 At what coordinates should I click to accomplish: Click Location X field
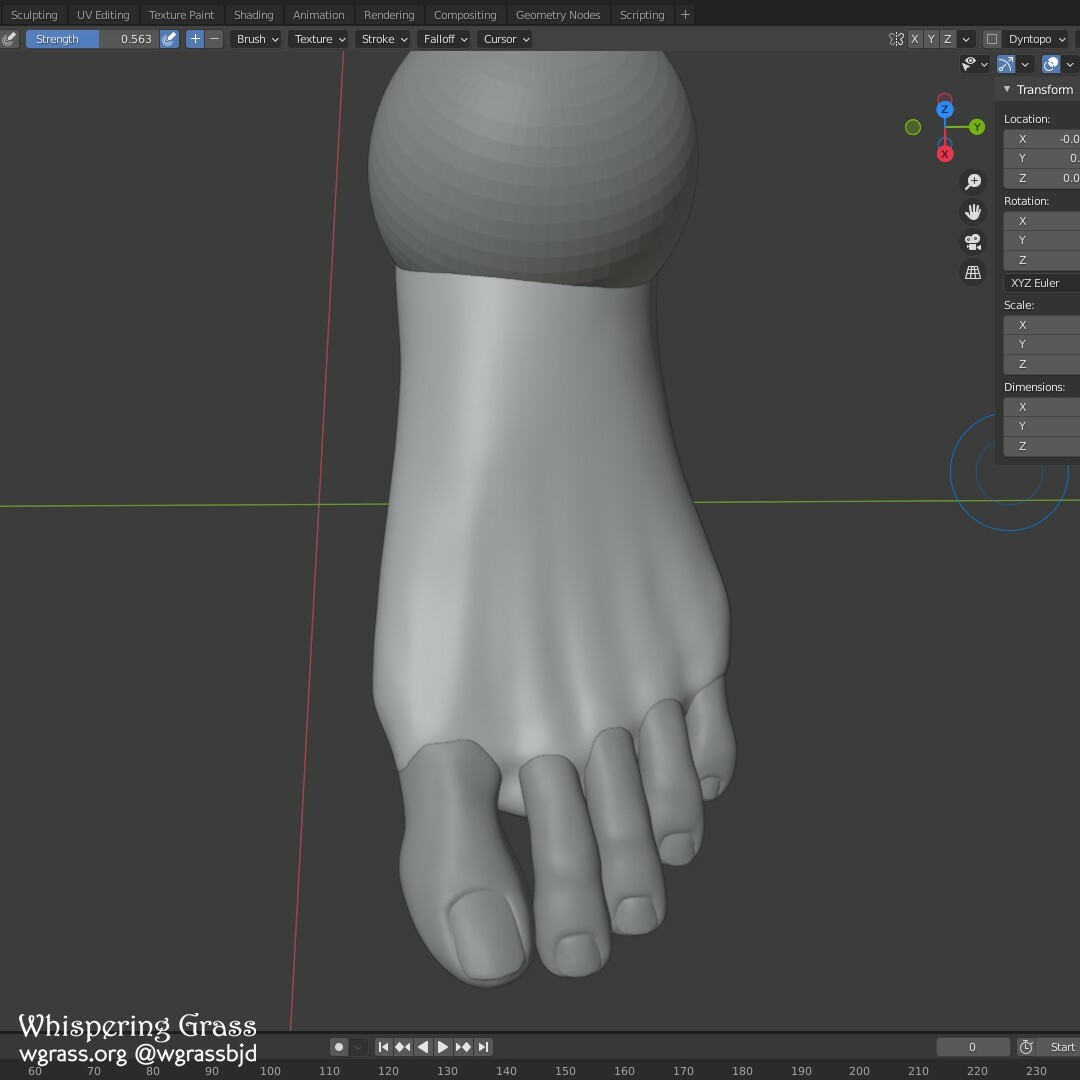(1041, 138)
